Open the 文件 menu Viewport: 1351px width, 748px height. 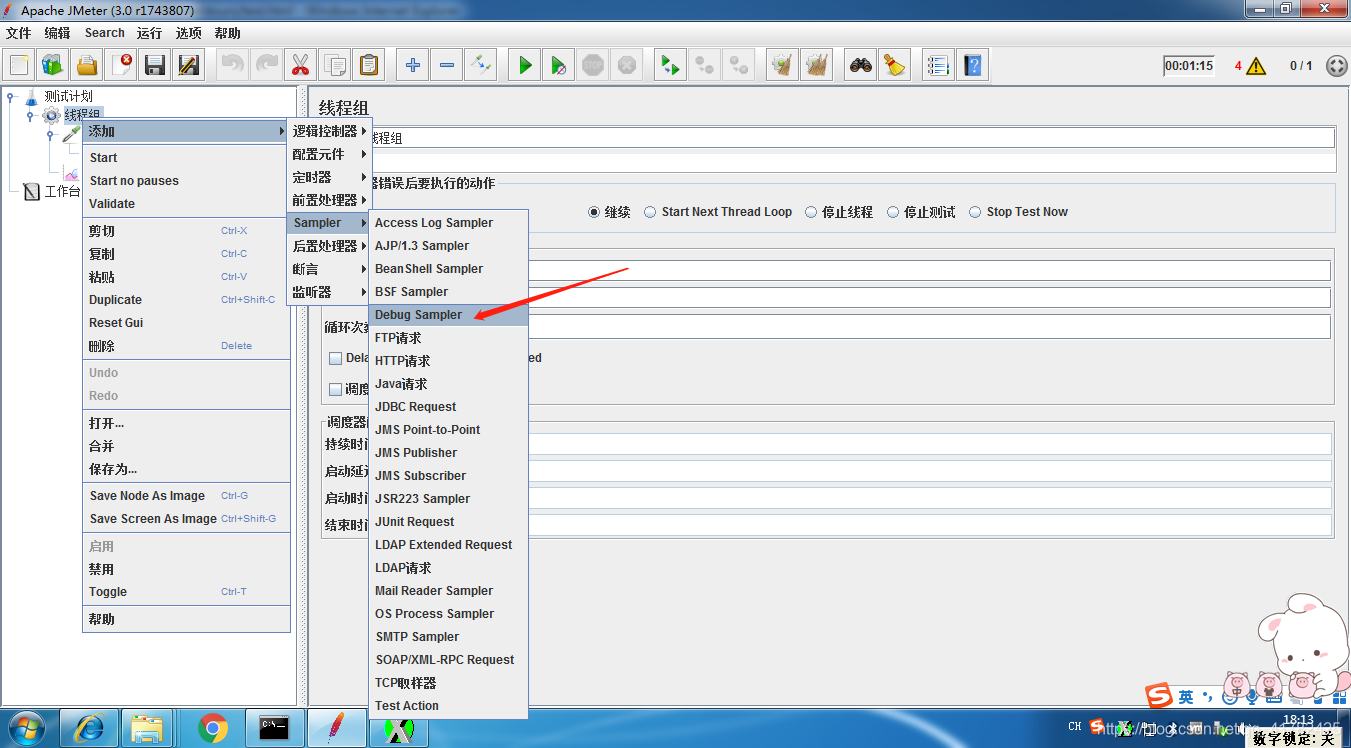pos(18,33)
